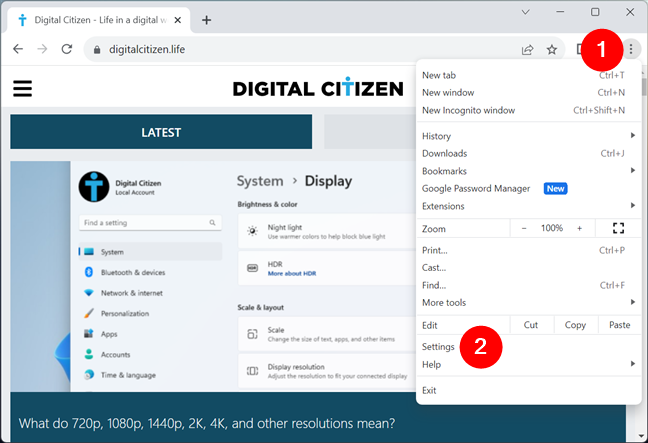
Task: Open the Chrome three-dot menu button
Action: [631, 49]
